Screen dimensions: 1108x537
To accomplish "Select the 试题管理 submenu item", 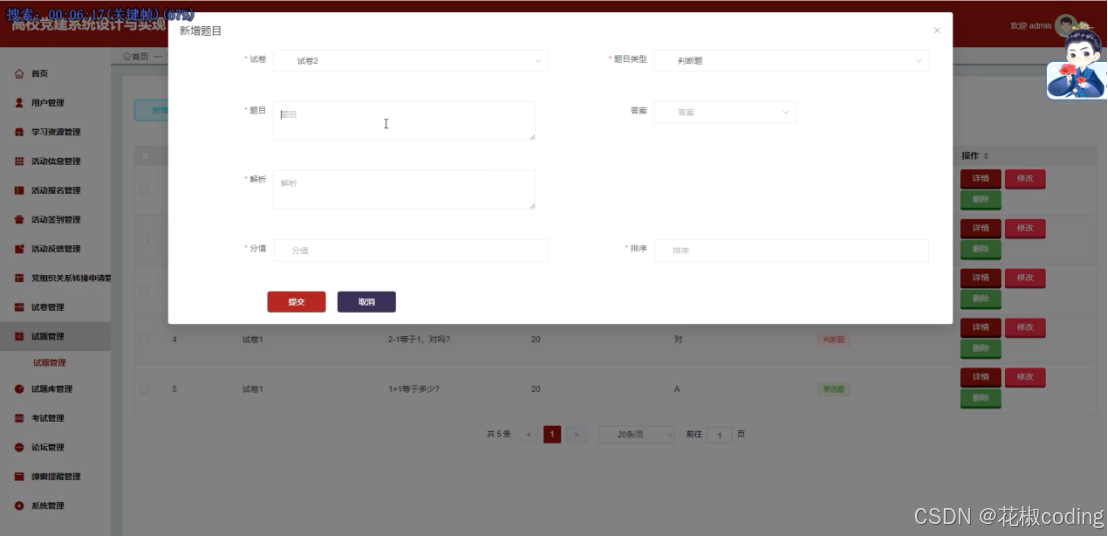I will coord(49,362).
